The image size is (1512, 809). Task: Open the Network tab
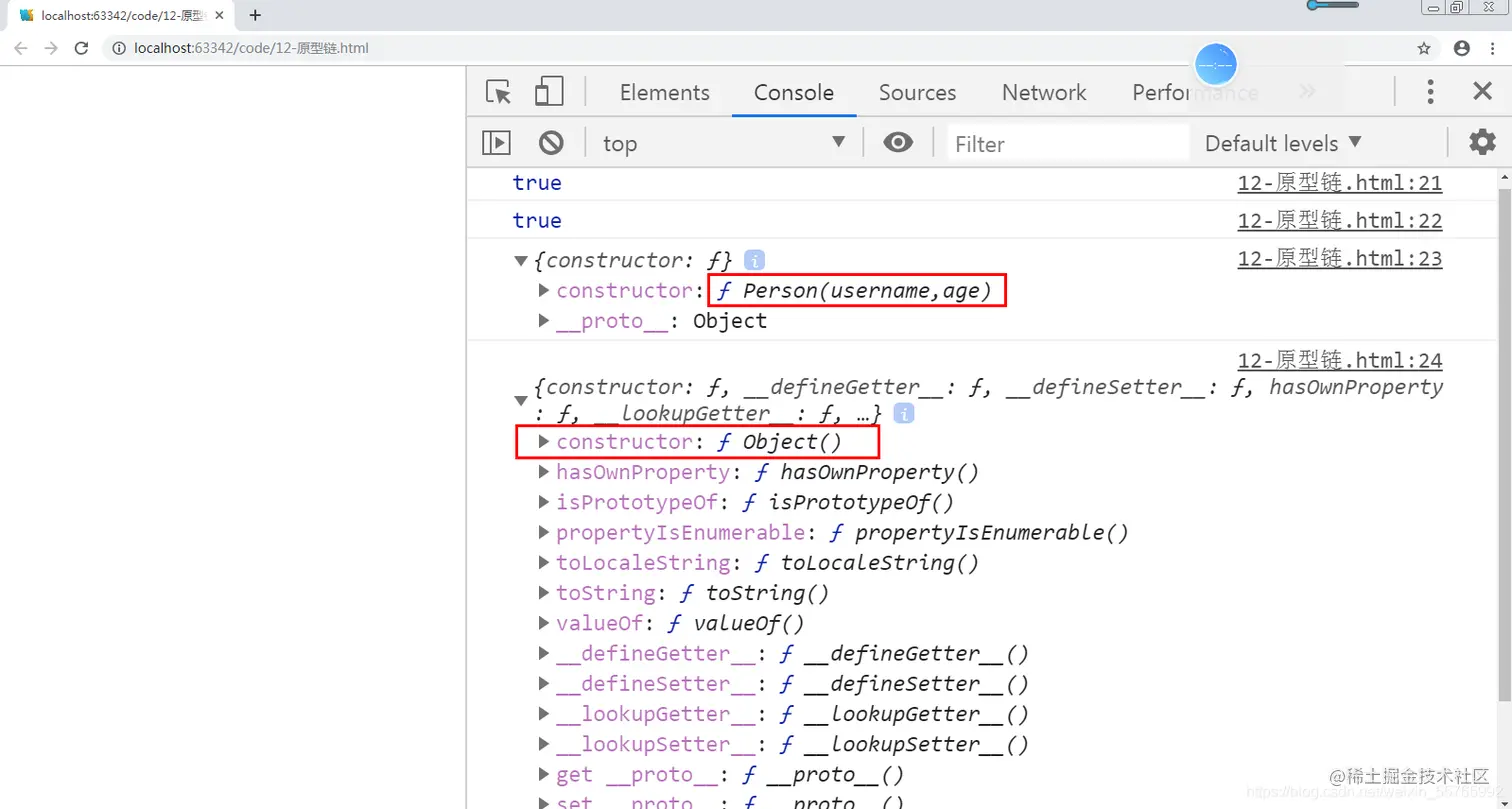pyautogui.click(x=1044, y=92)
